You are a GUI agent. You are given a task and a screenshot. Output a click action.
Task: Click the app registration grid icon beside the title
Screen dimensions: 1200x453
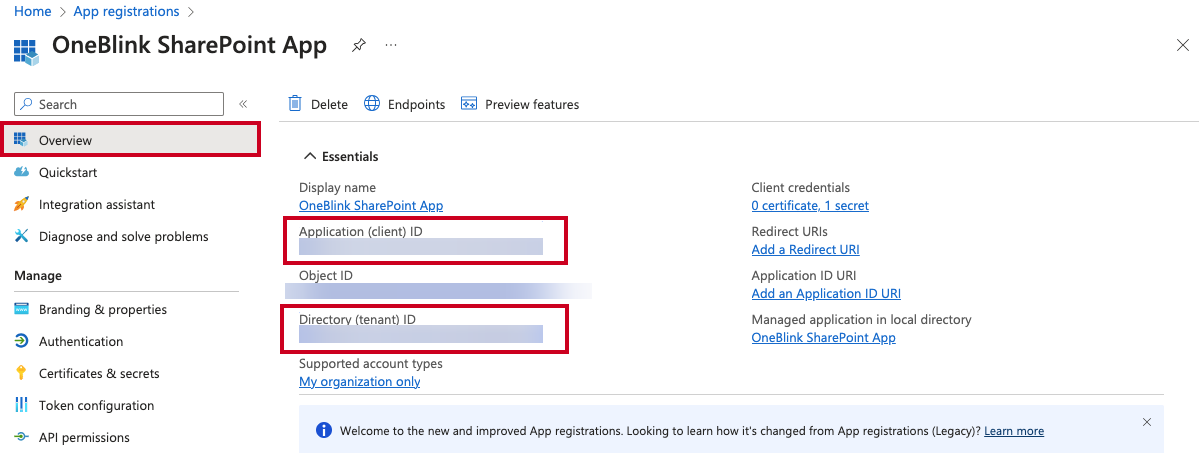pyautogui.click(x=25, y=52)
